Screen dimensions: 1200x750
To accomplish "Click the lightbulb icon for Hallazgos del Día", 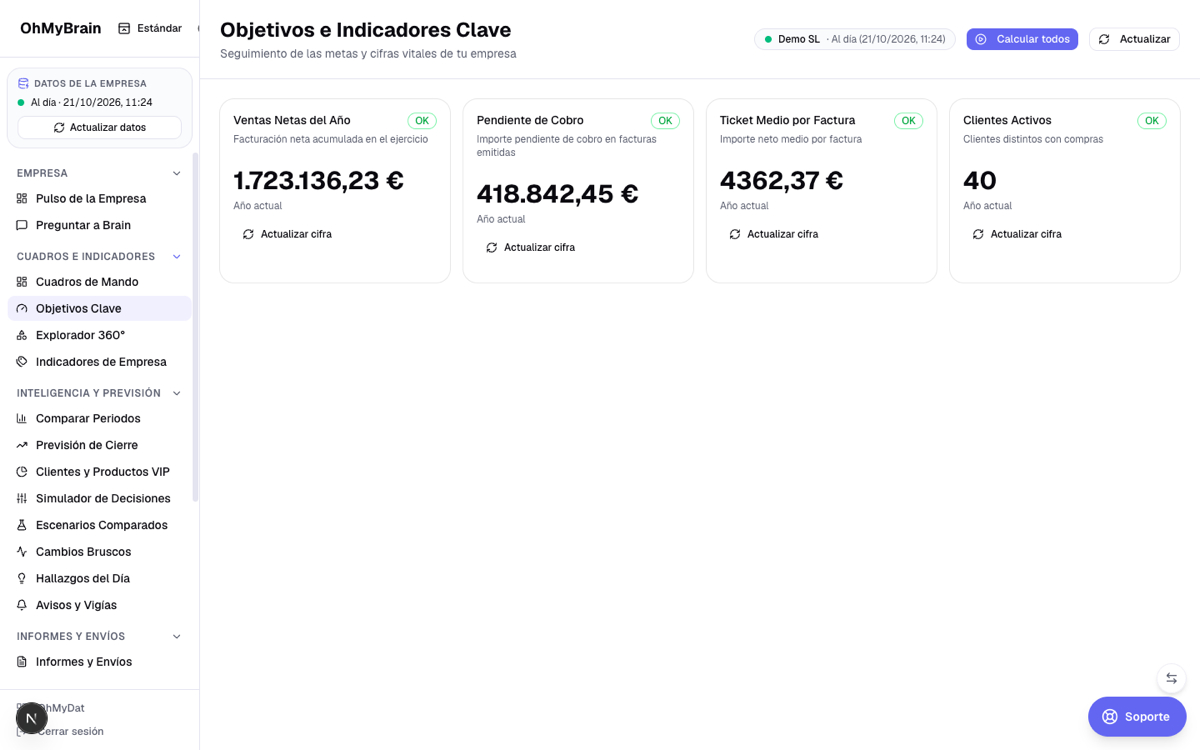I will tap(22, 579).
